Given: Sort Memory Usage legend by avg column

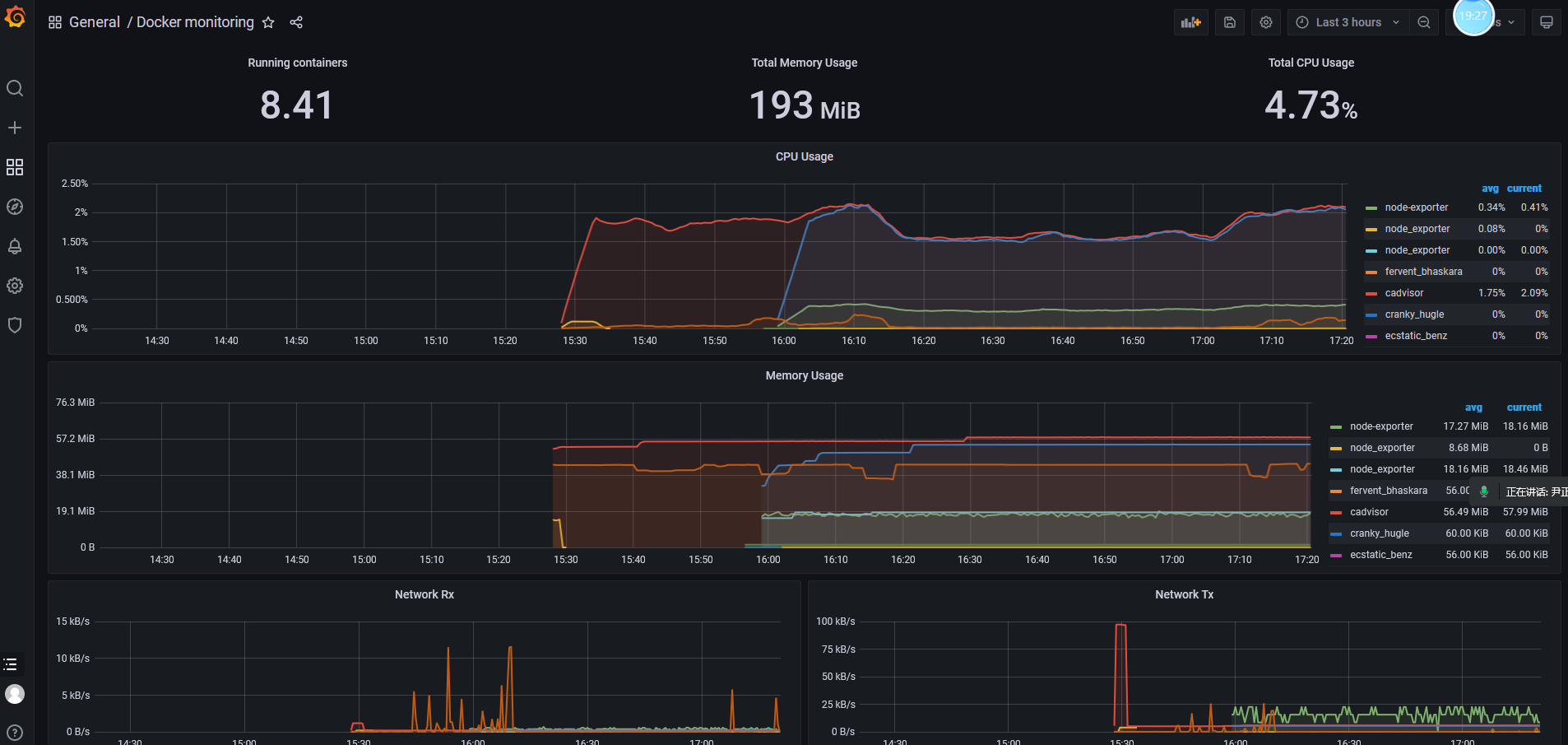Looking at the screenshot, I should 1473,407.
